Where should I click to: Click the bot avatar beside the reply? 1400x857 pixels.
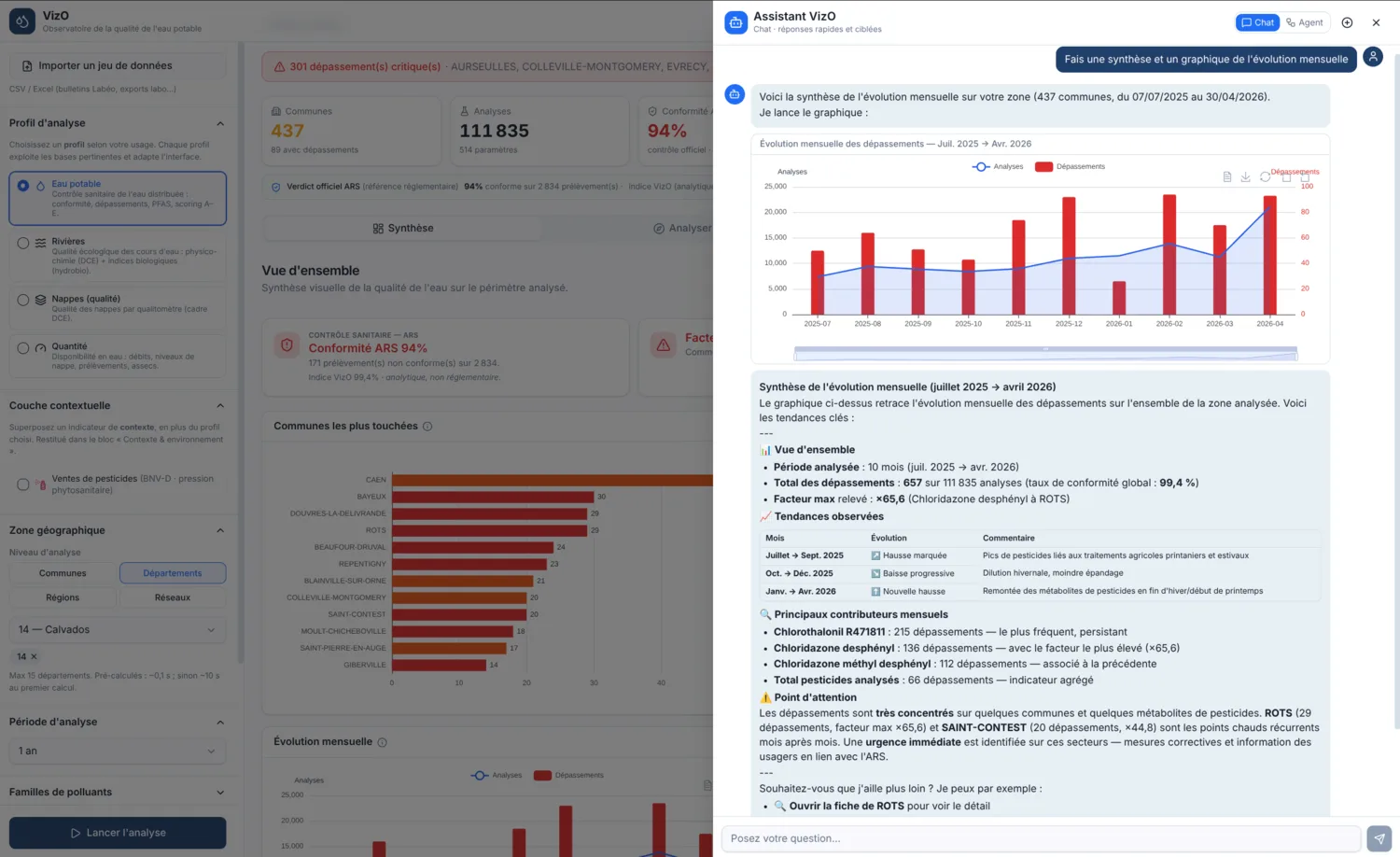735,94
